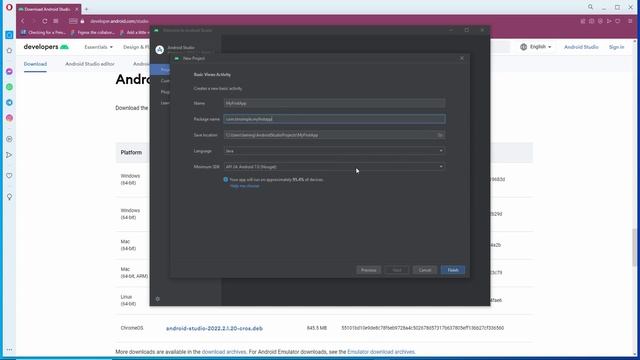
Task: Click the padlock icon in address bar
Action: [x=82, y=21]
